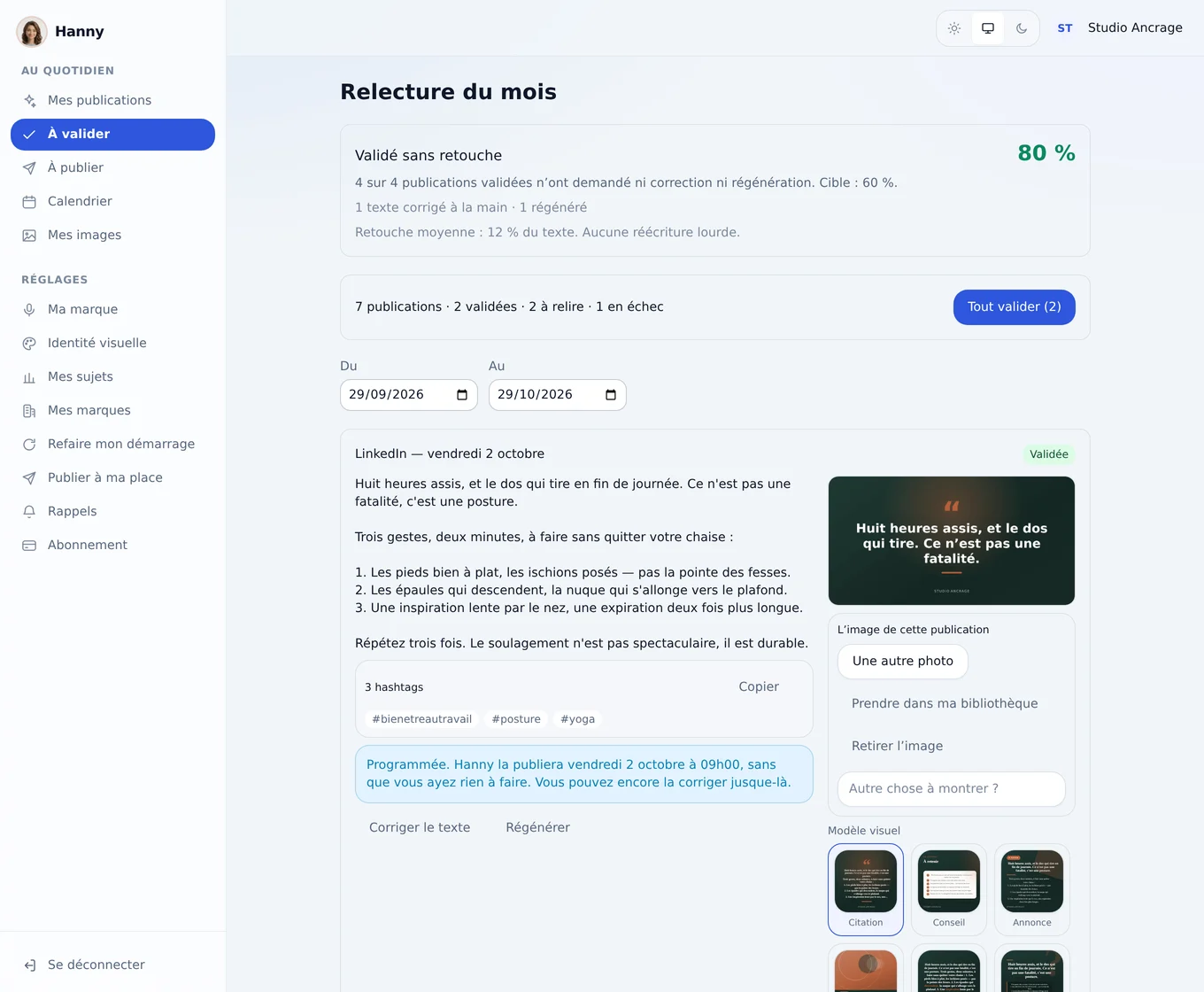Click Validée status badge
Screen dimensions: 1204x992
click(x=1049, y=454)
